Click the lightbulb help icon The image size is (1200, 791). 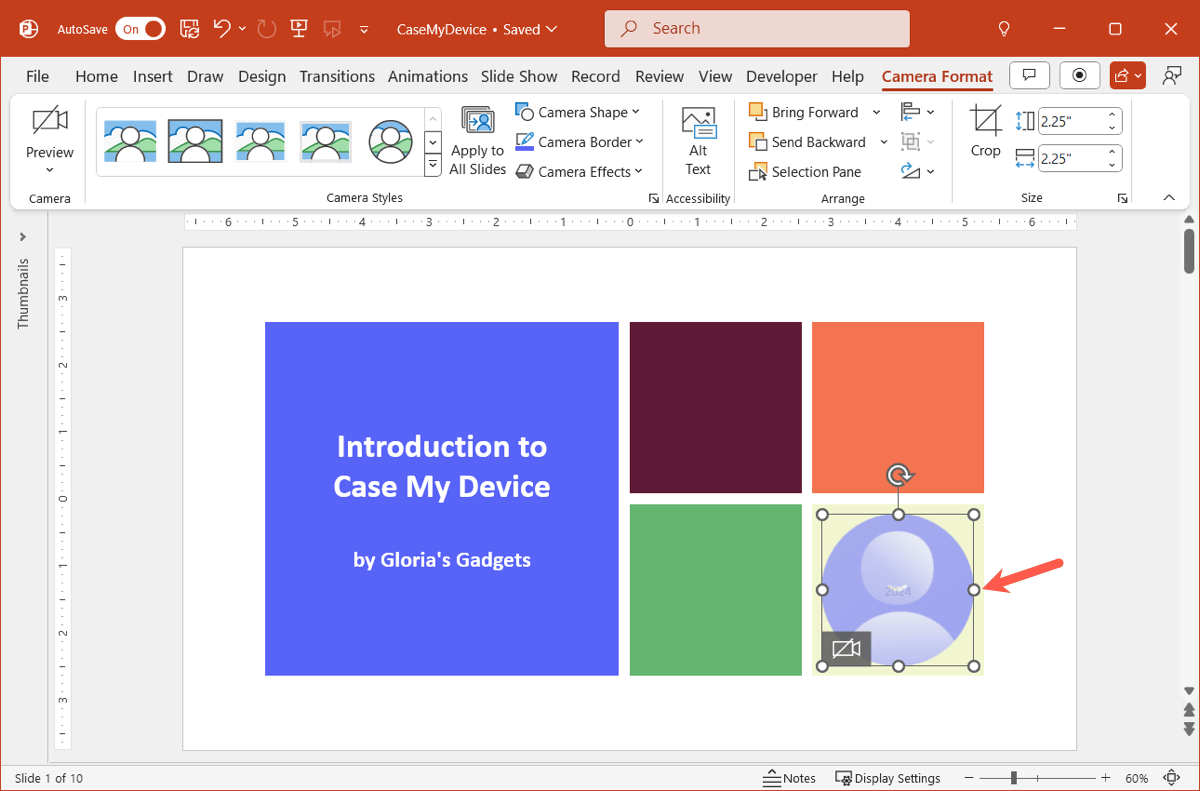1004,29
